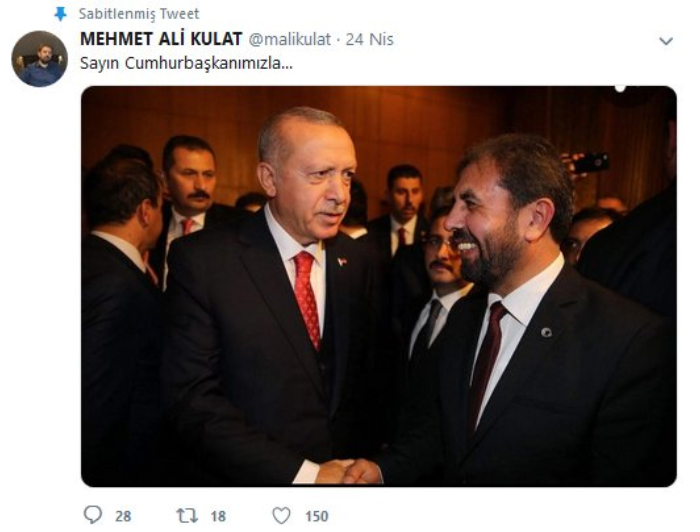
Task: Click the retweet count 18
Action: coord(218,516)
